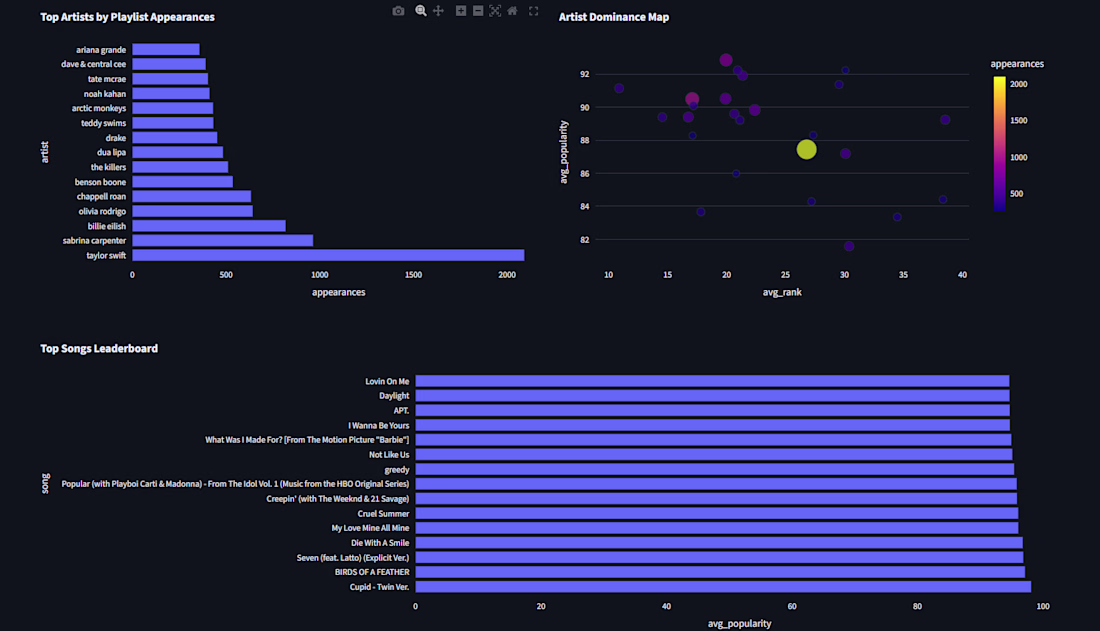Open the artists chart in fullscreen
Image resolution: width=1100 pixels, height=631 pixels.
click(x=534, y=11)
